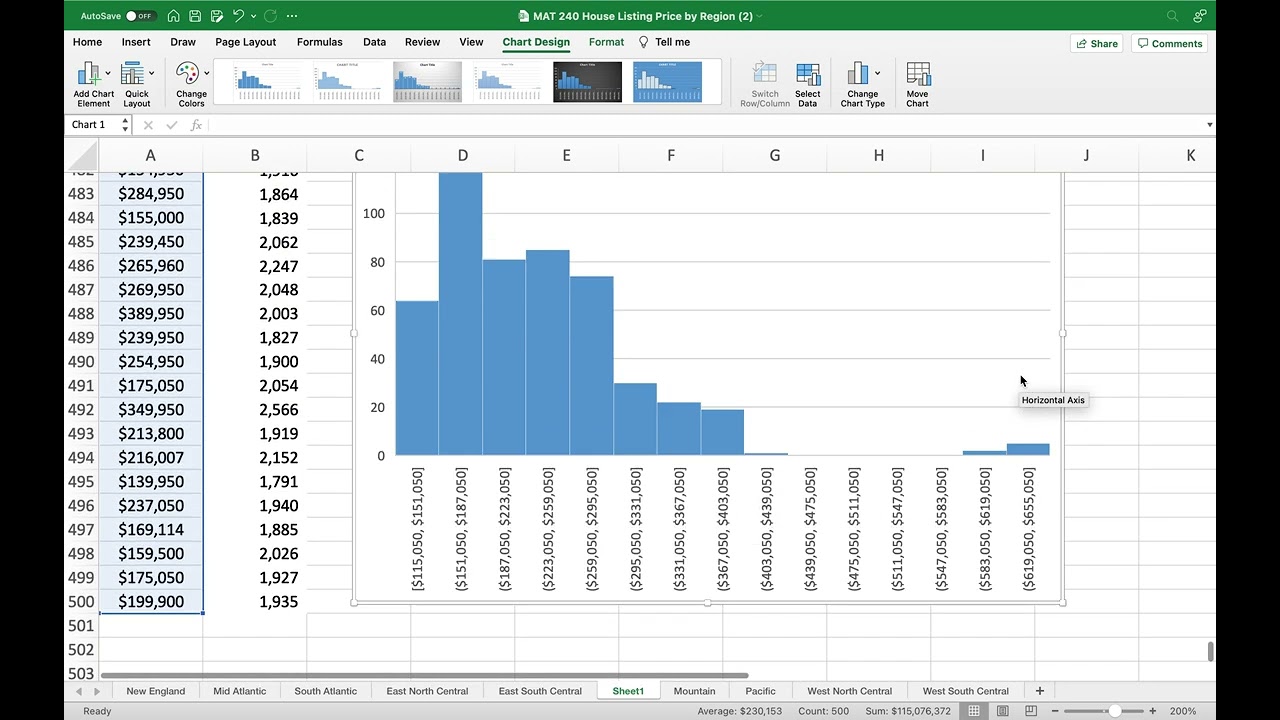
Task: Save the workbook with the floppy disk icon
Action: point(195,16)
